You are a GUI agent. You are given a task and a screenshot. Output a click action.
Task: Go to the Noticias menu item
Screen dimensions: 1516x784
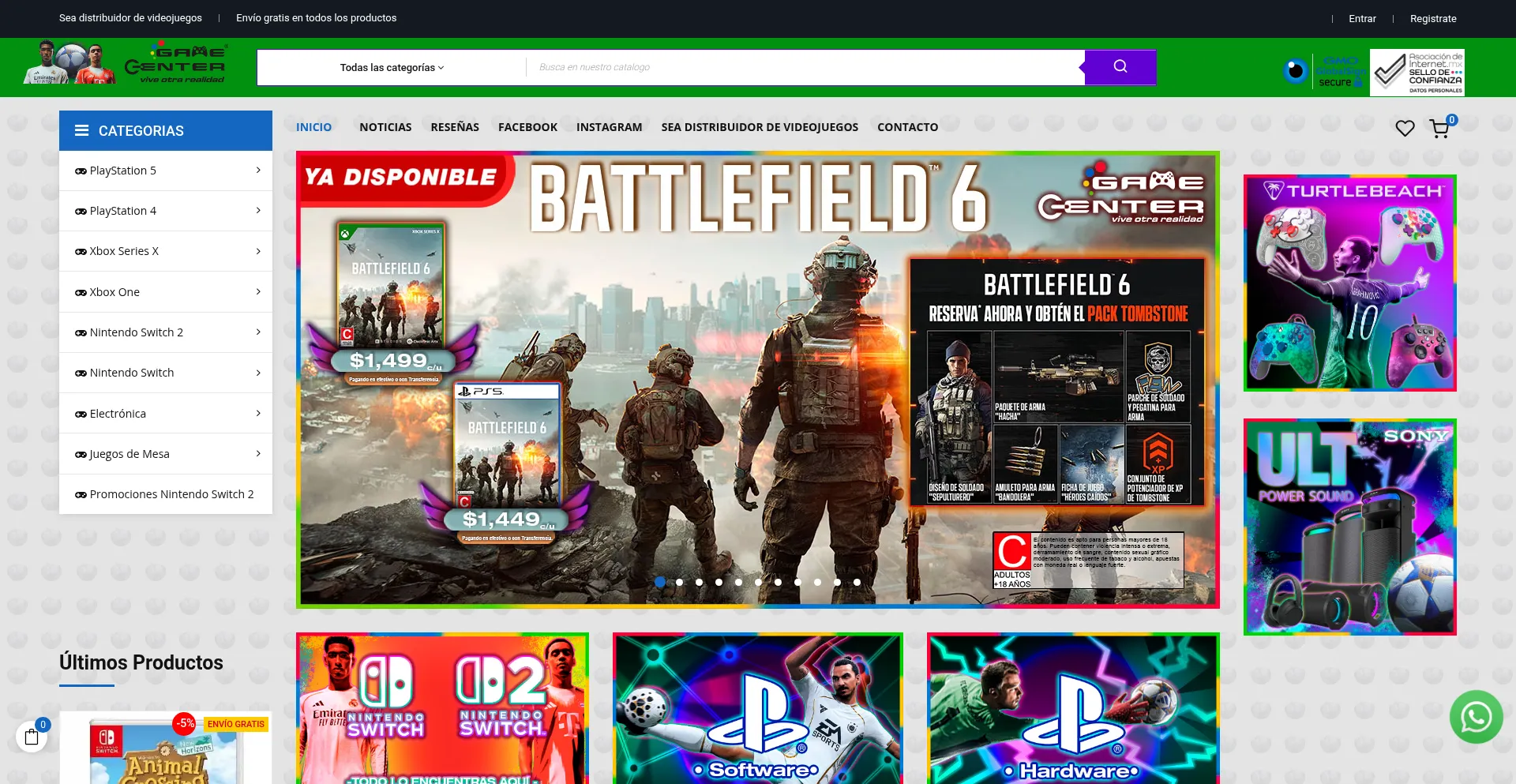pyautogui.click(x=385, y=127)
